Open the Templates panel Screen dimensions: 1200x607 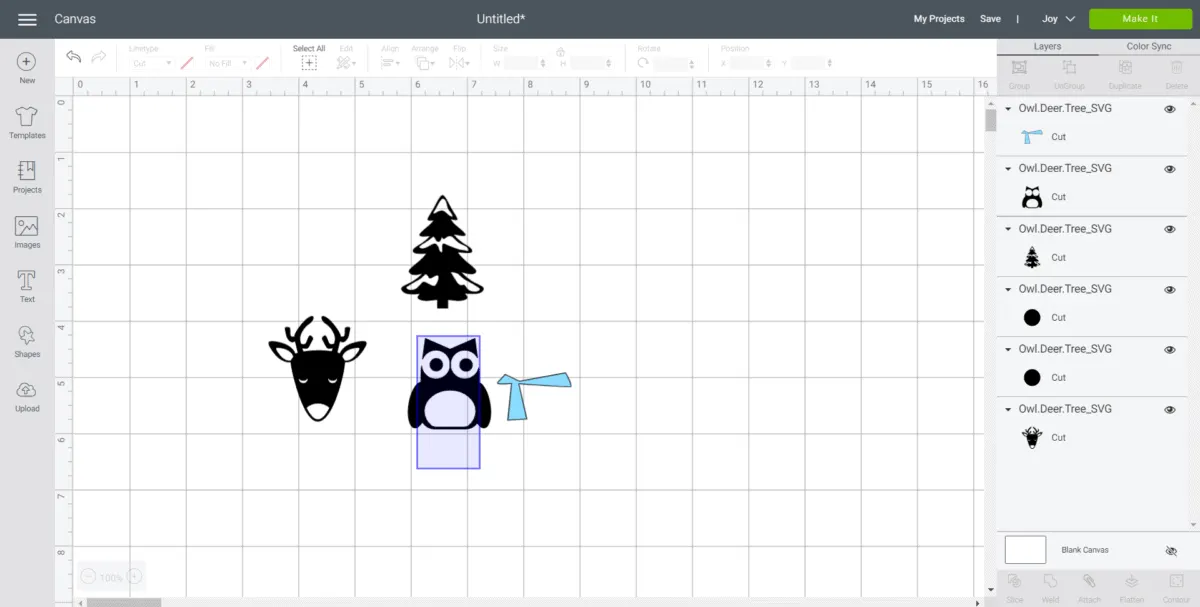27,123
